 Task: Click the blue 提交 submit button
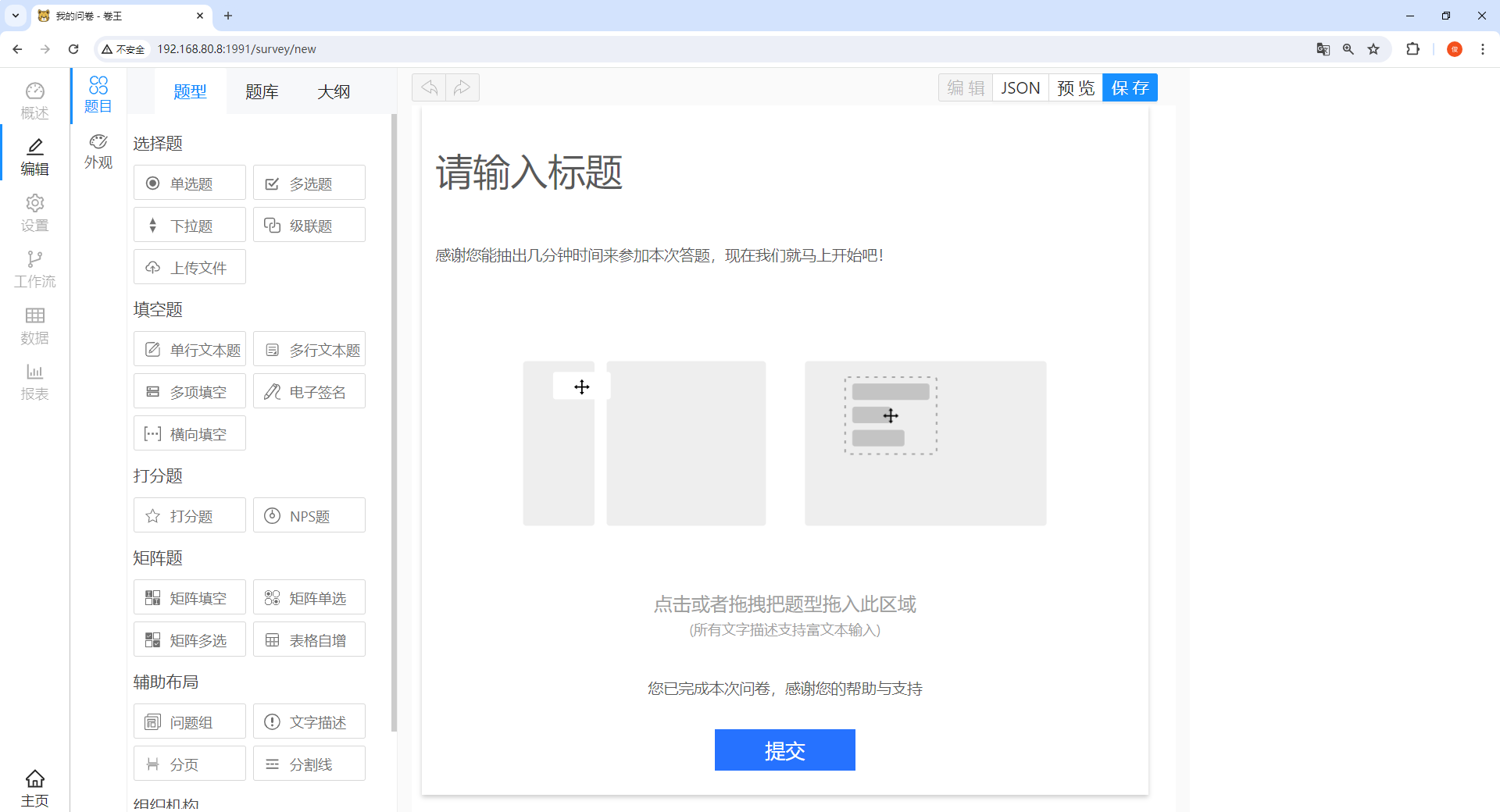(784, 750)
